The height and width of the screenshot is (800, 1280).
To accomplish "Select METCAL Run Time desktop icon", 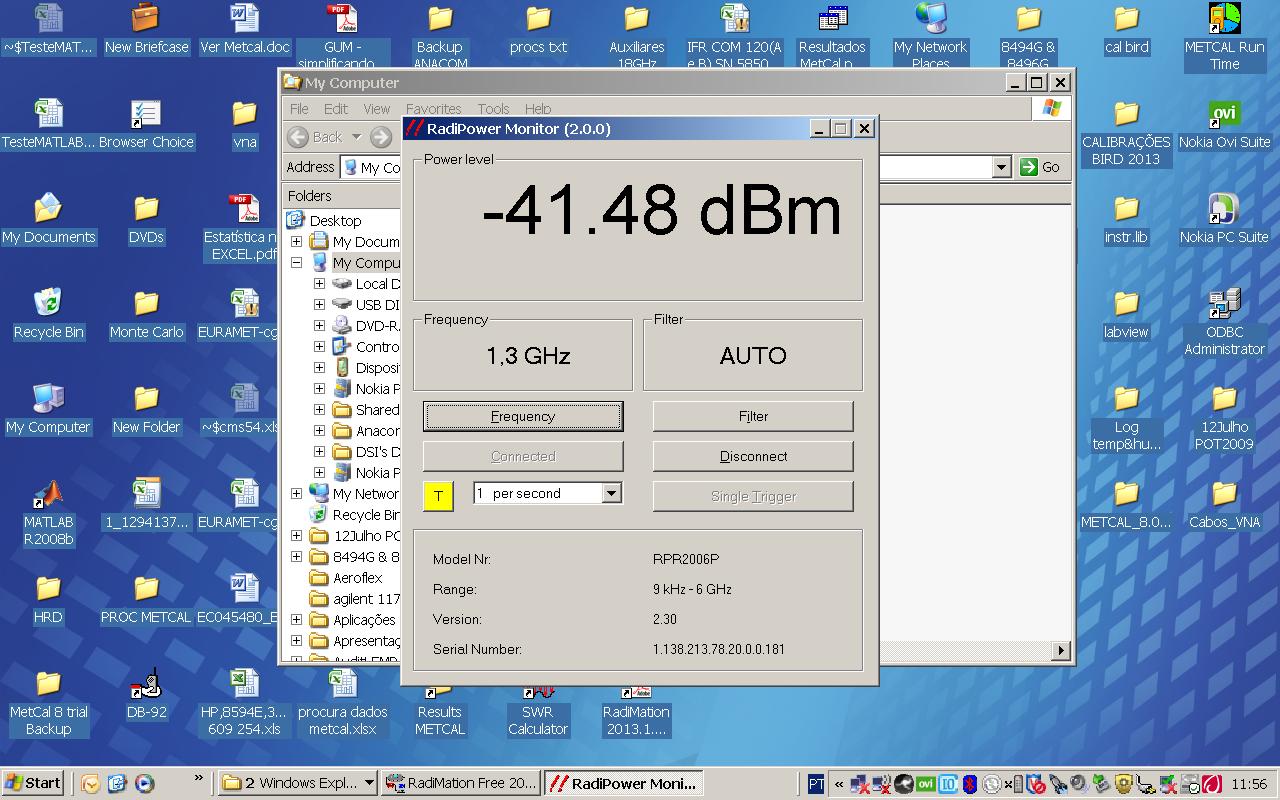I will 1224,35.
